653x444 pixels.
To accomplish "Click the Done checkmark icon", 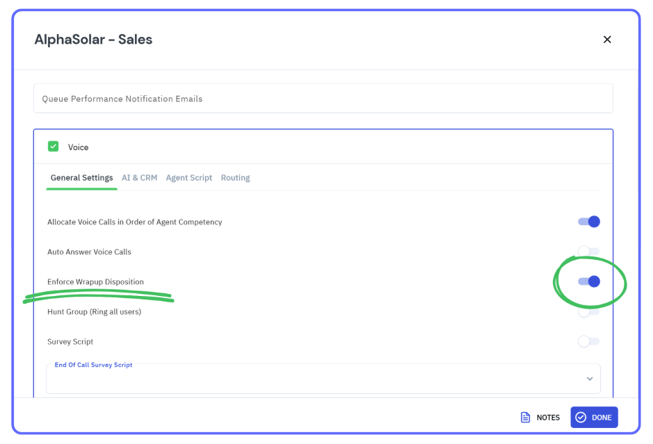I will pyautogui.click(x=581, y=417).
